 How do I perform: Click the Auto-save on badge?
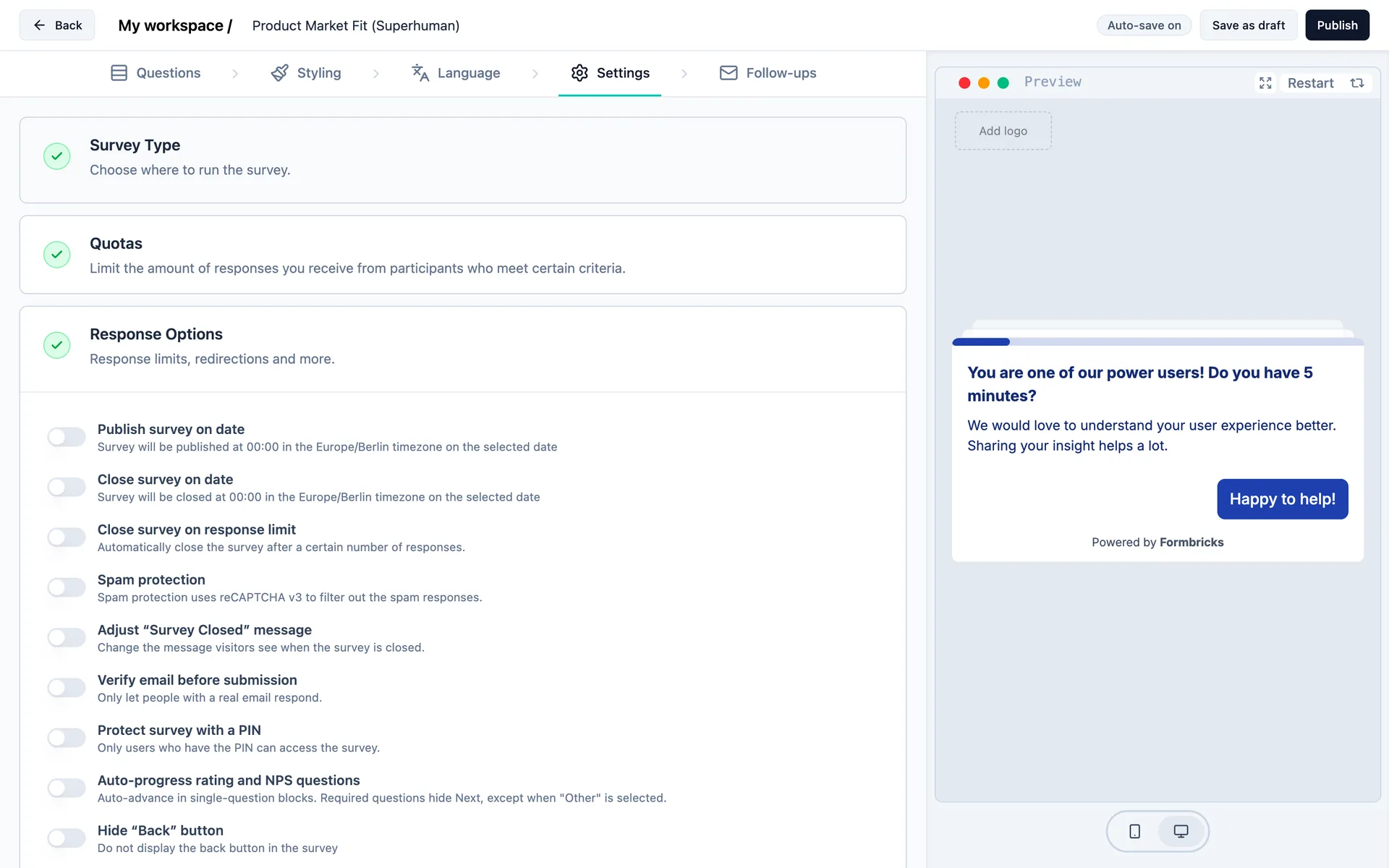[x=1144, y=25]
